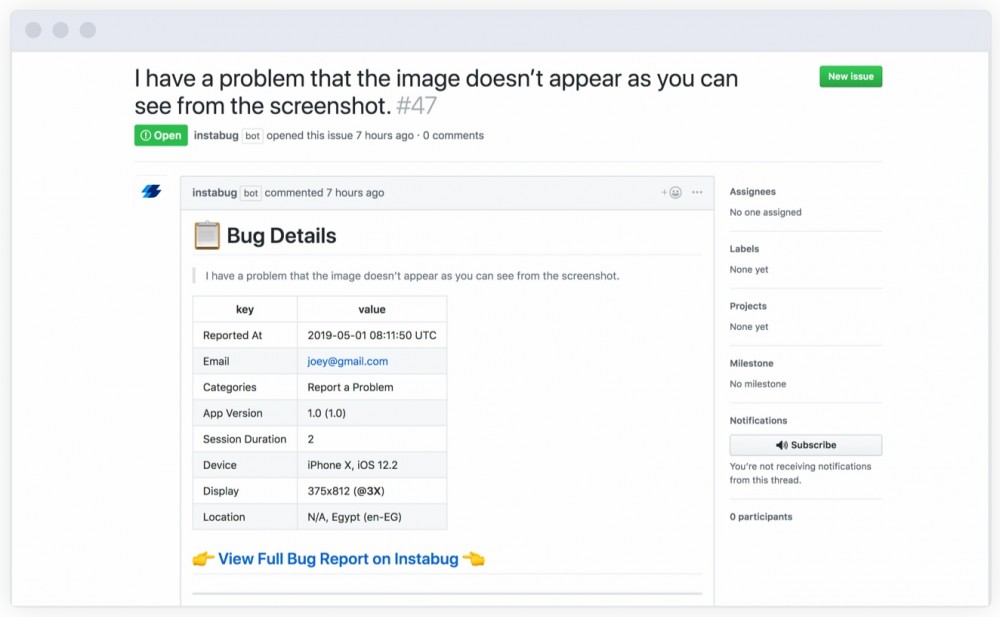This screenshot has height=617, width=1000.
Task: Click the left pointing hand emoji
Action: (x=473, y=559)
